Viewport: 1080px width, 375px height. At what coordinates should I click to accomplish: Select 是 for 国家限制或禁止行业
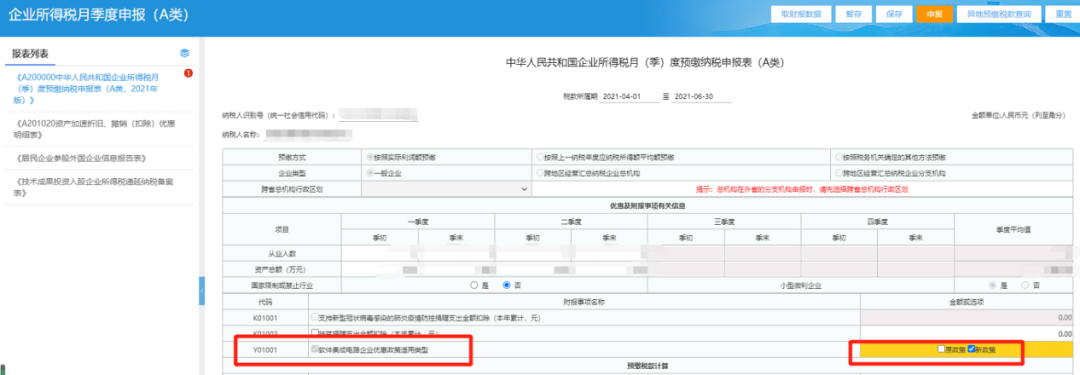tap(474, 285)
